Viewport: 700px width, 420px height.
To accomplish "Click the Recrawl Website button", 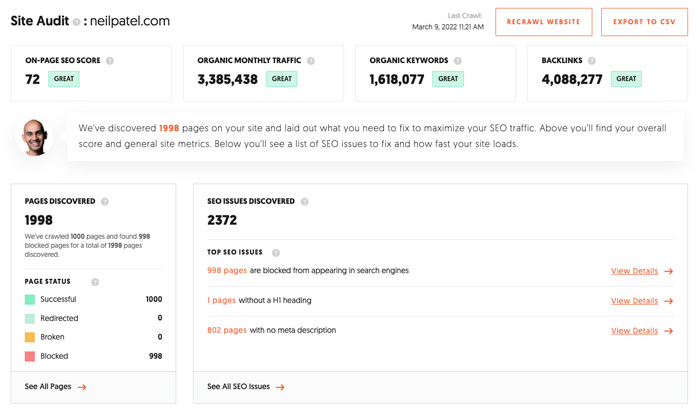I will click(543, 21).
